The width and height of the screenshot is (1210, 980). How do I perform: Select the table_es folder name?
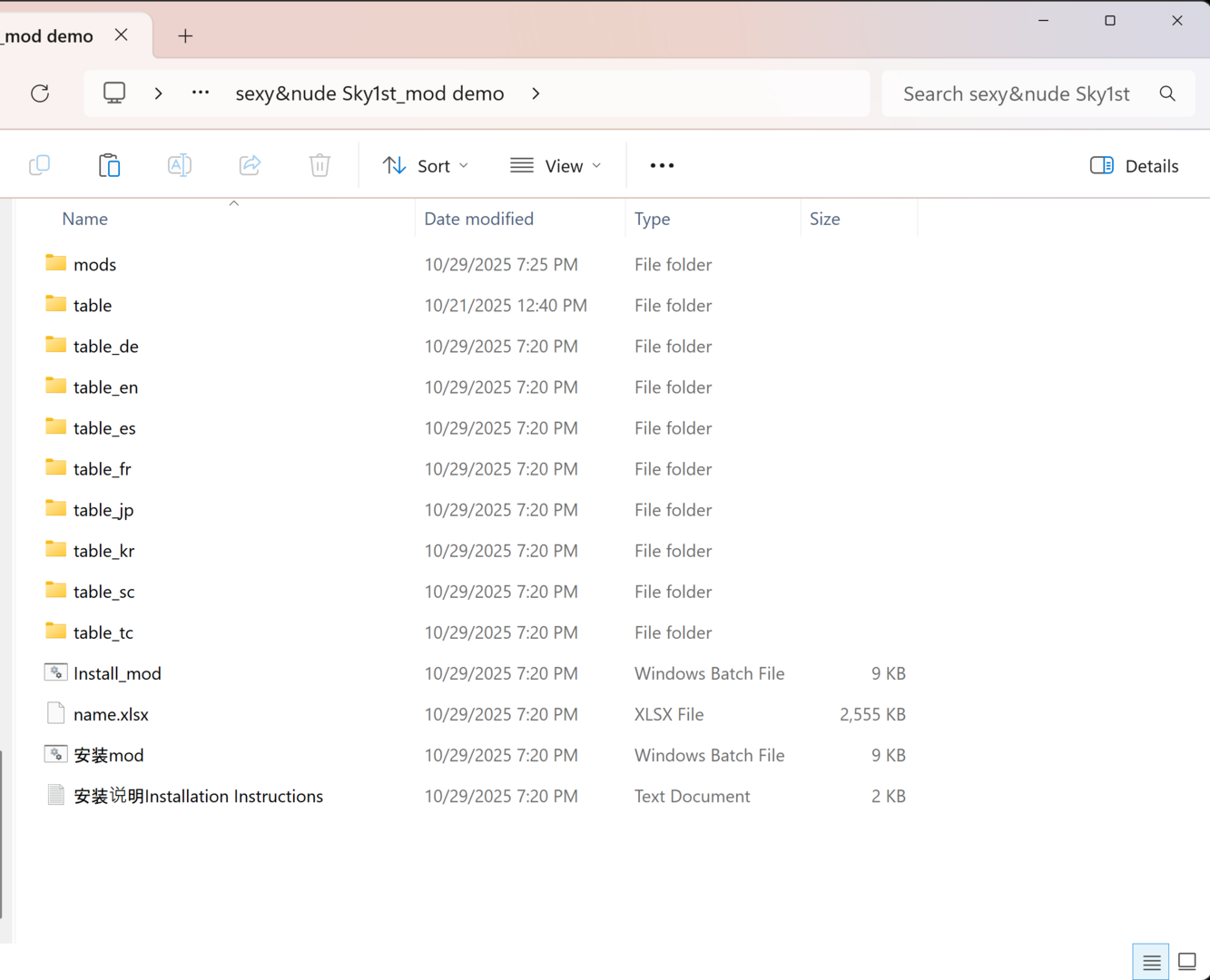click(104, 427)
